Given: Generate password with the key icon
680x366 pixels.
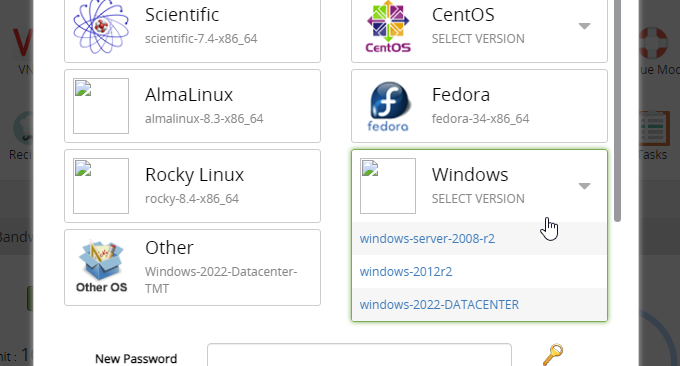Looking at the screenshot, I should coord(553,354).
